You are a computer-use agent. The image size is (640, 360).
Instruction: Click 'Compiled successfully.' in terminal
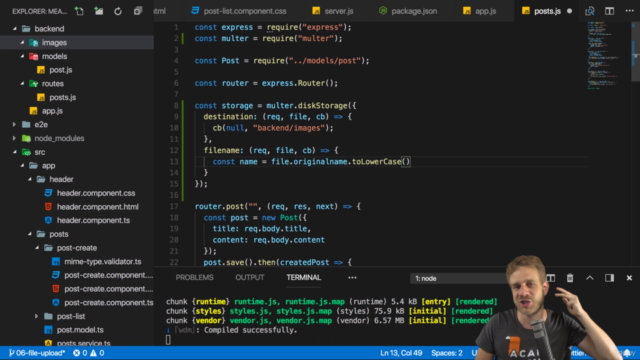coord(251,330)
